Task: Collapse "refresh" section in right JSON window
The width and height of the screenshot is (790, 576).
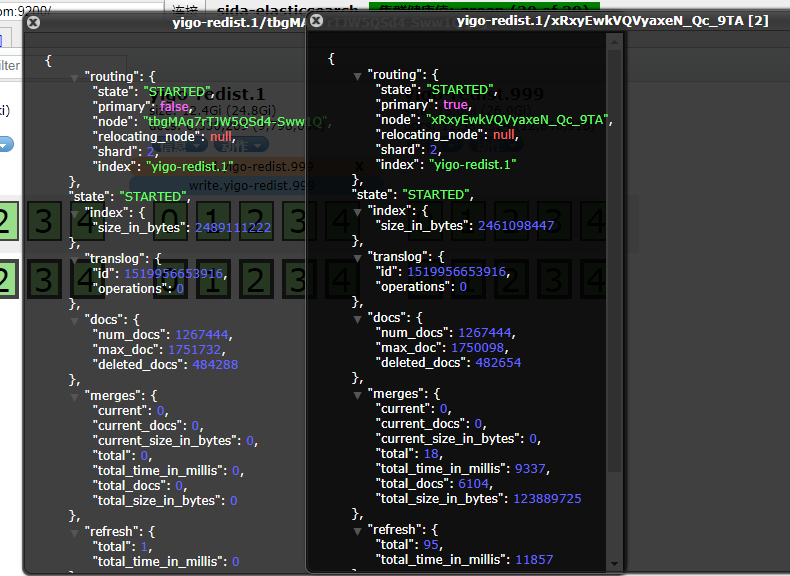Action: tap(358, 531)
